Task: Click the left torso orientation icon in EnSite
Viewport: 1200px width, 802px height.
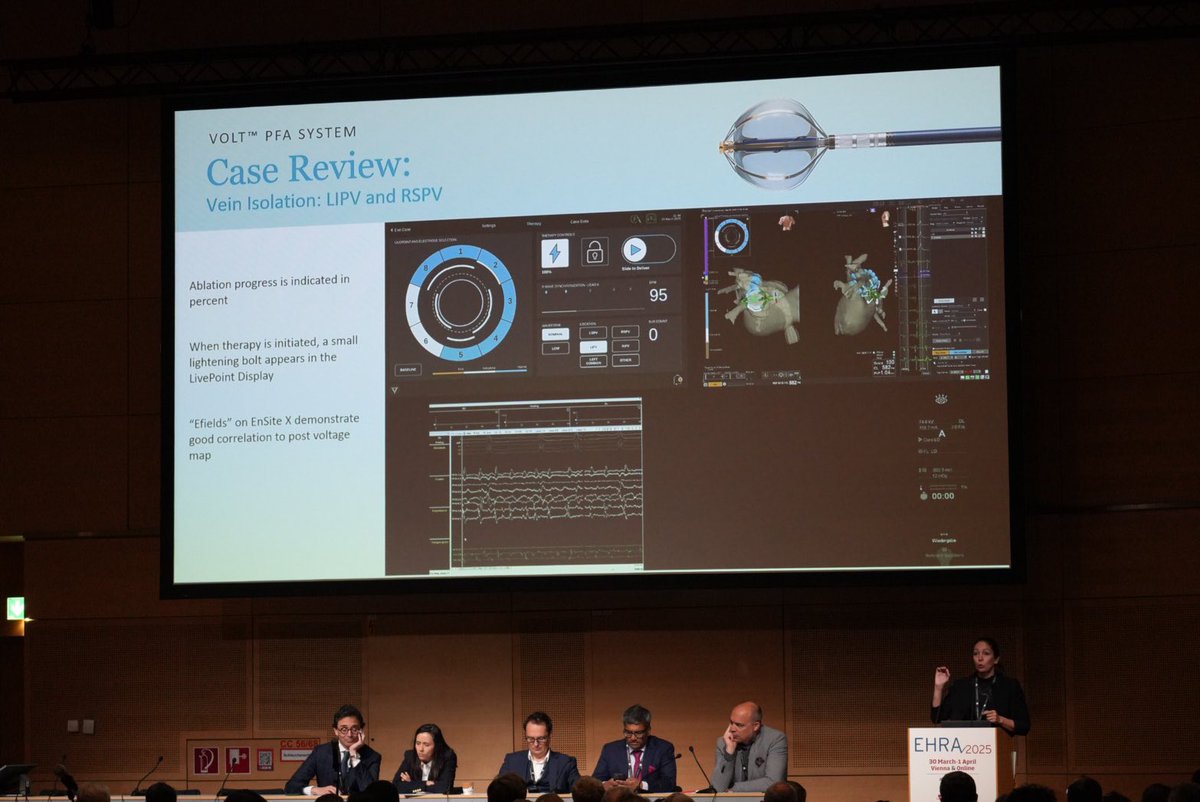Action: [787, 222]
